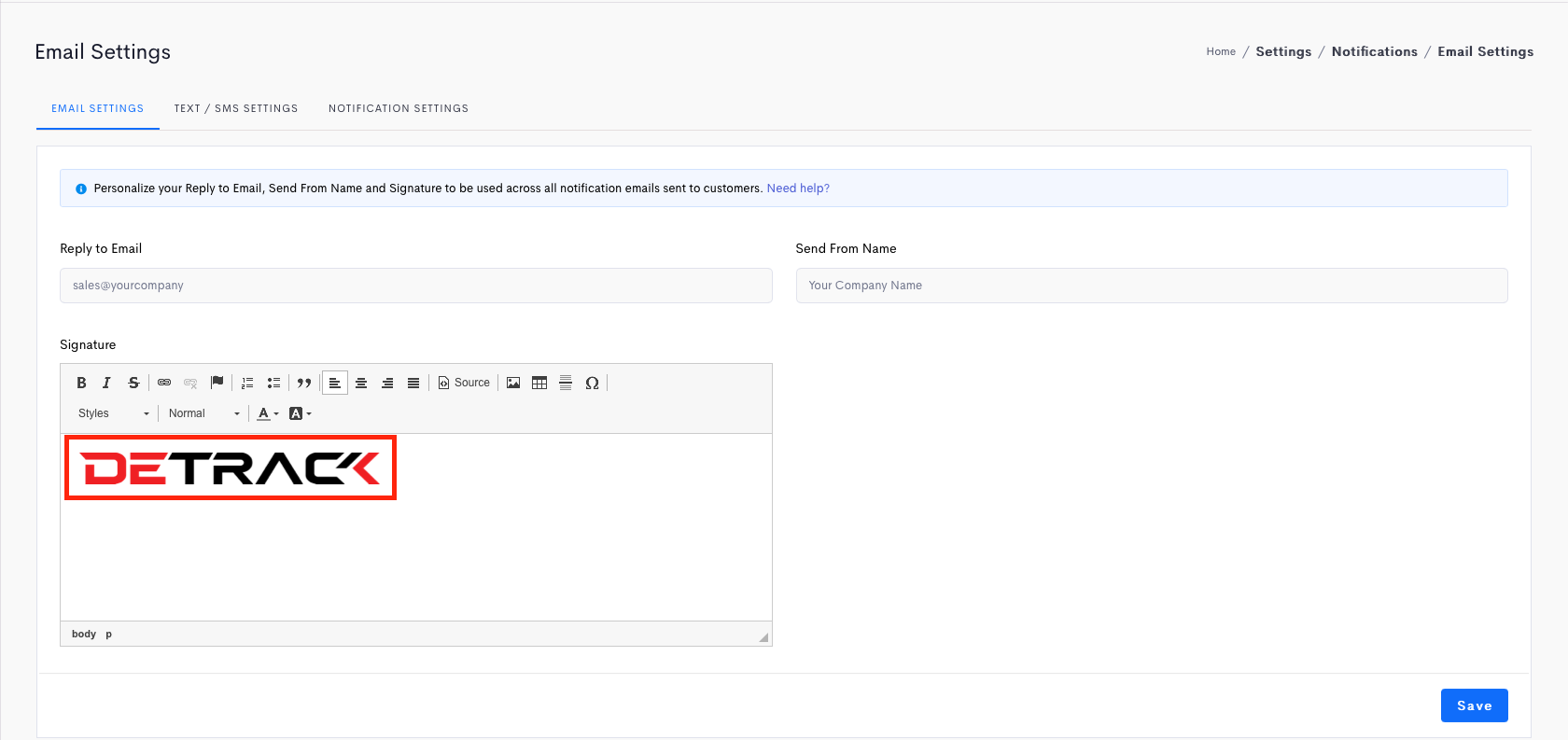Screen dimensions: 1568x740
Task: Go to Home breadcrumb
Action: pyautogui.click(x=1221, y=51)
